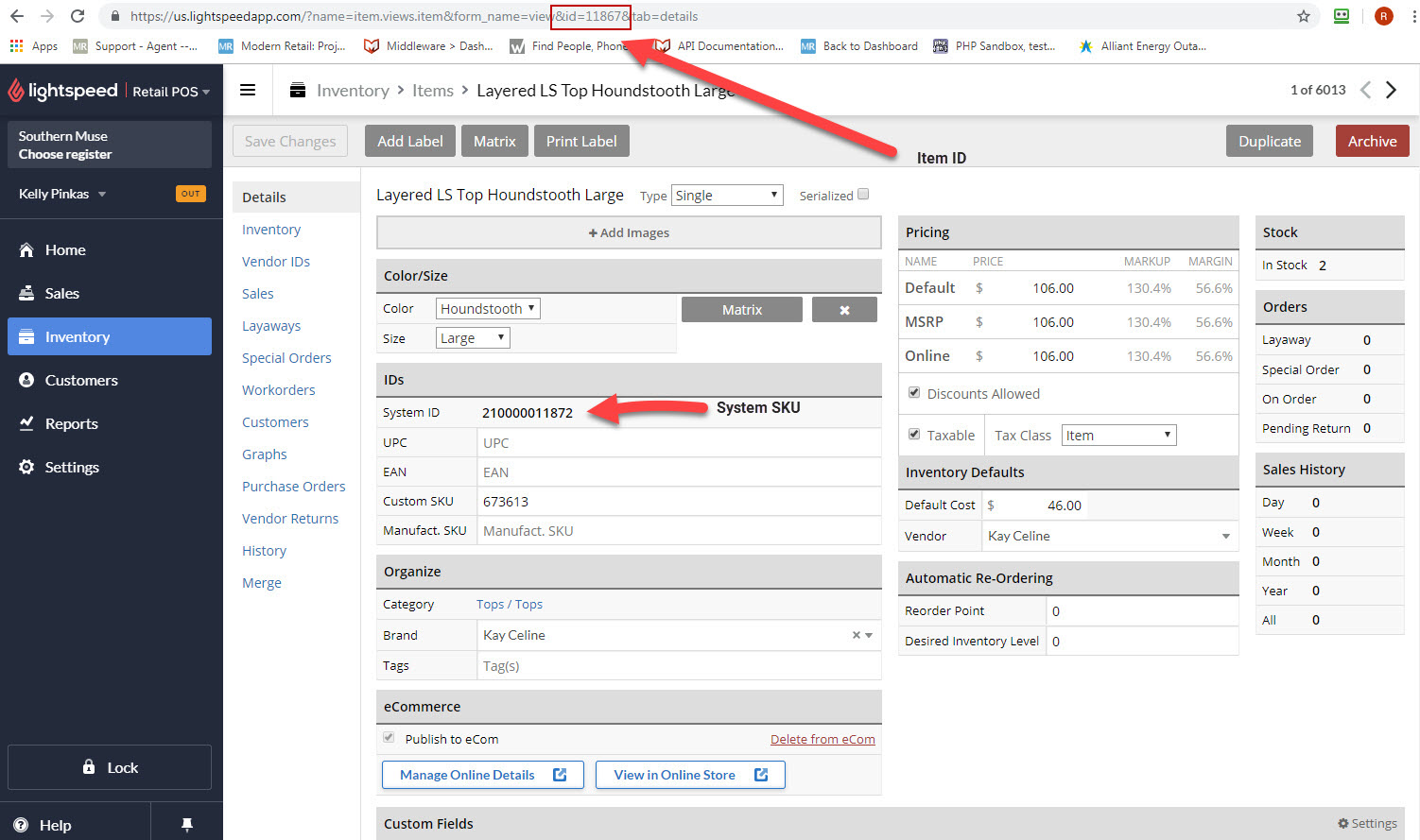
Task: Open the Layaways tab
Action: (271, 326)
